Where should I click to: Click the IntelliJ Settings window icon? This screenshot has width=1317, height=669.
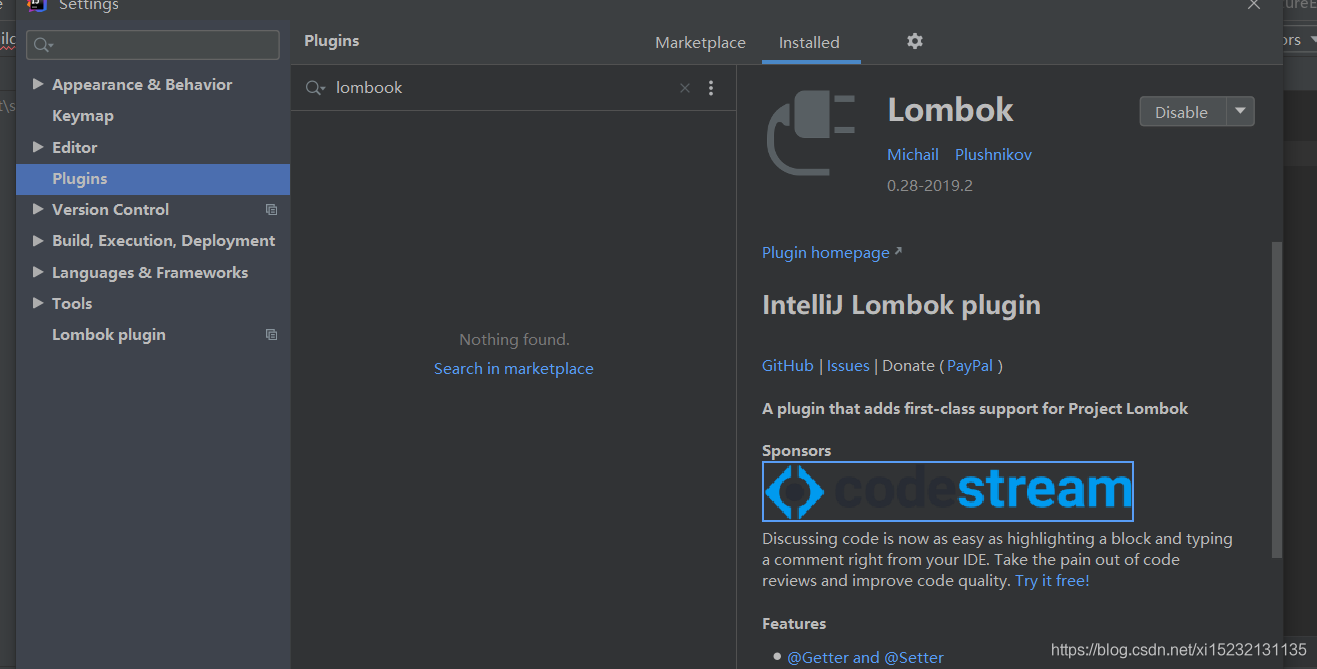tap(38, 5)
